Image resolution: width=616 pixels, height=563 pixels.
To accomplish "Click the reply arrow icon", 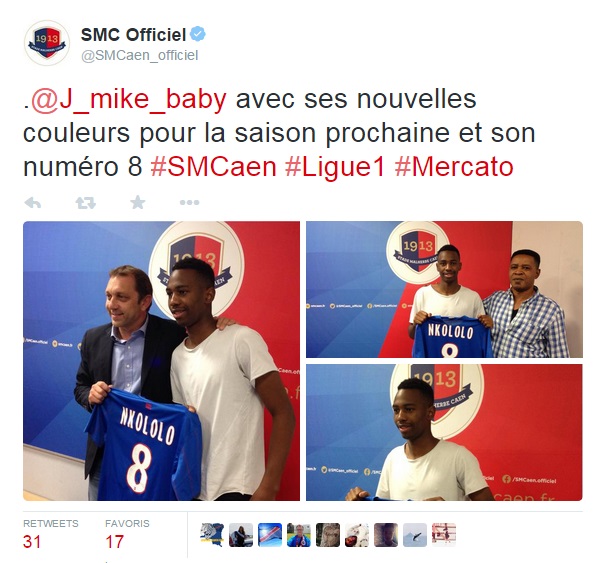I will tap(33, 203).
